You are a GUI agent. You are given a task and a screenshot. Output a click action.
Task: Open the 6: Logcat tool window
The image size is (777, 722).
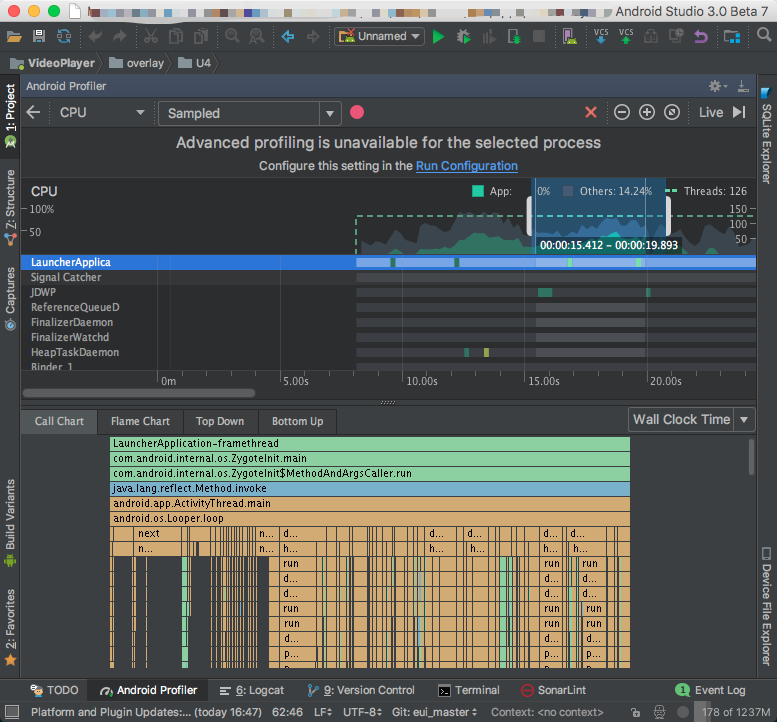tap(252, 690)
